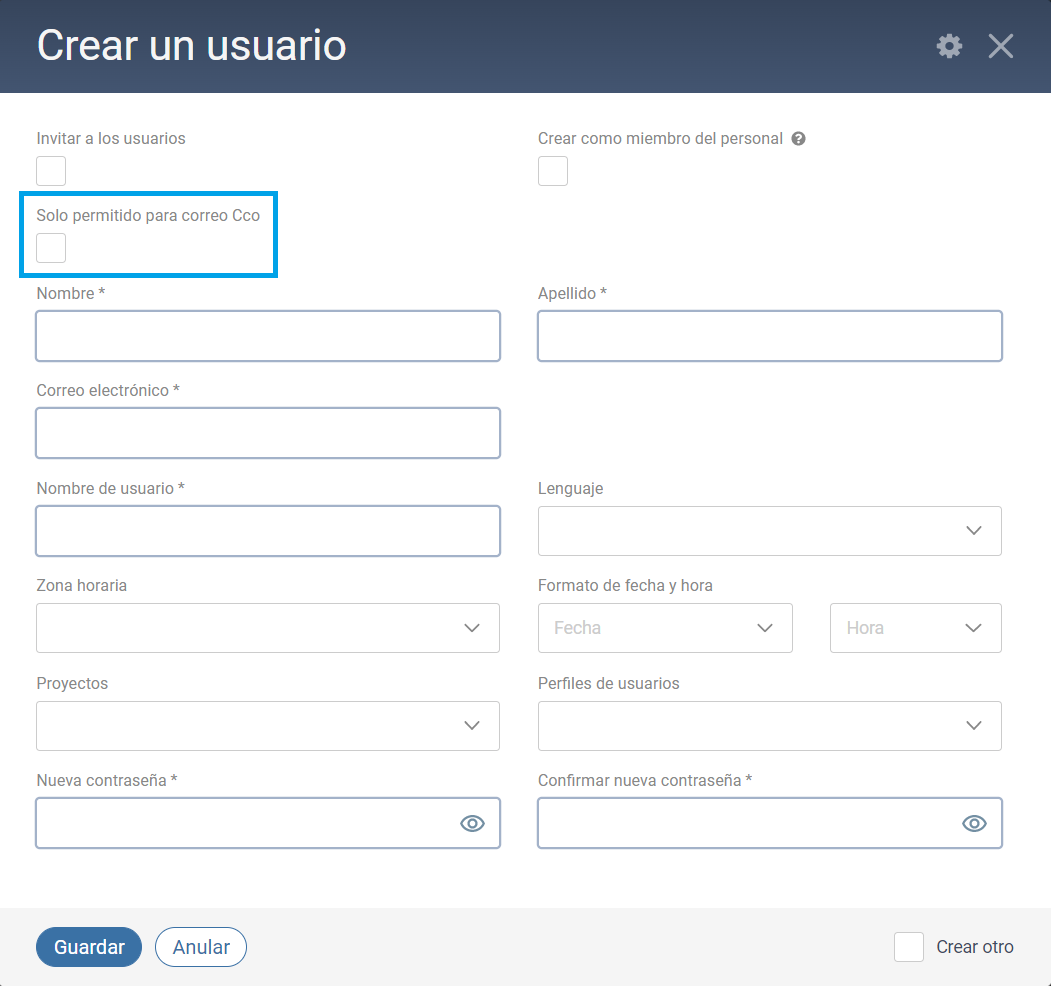This screenshot has height=986, width=1051.
Task: Tick Solo permitido para correo Cco checkbox
Action: click(51, 248)
